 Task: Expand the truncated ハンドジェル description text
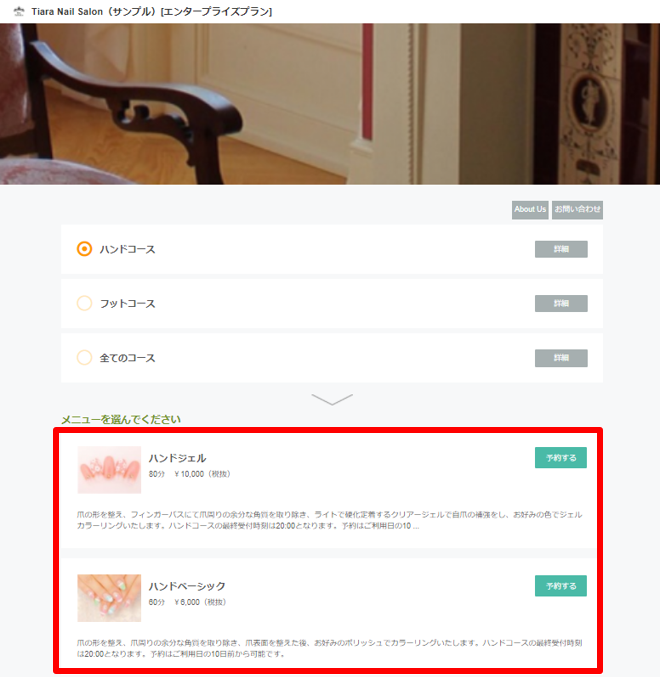tap(329, 520)
